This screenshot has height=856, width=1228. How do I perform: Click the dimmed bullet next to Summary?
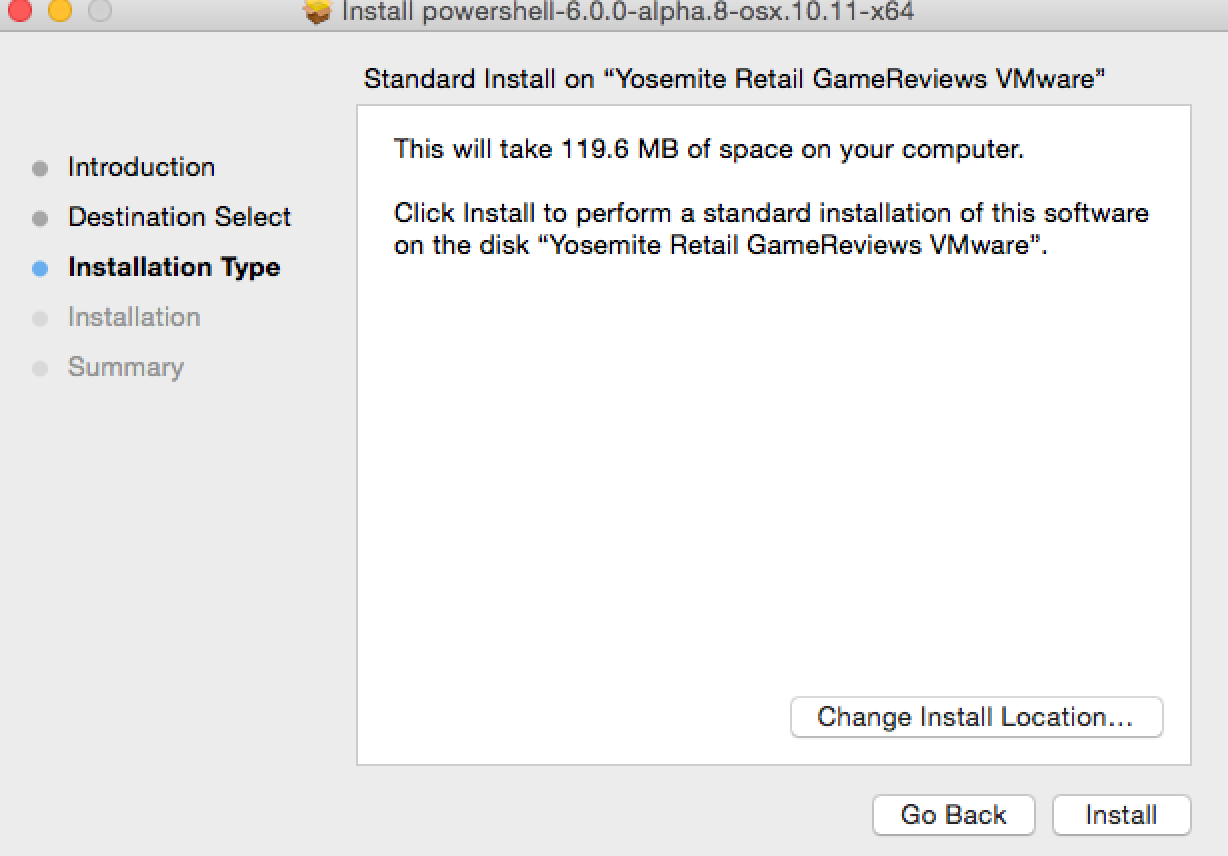point(40,368)
